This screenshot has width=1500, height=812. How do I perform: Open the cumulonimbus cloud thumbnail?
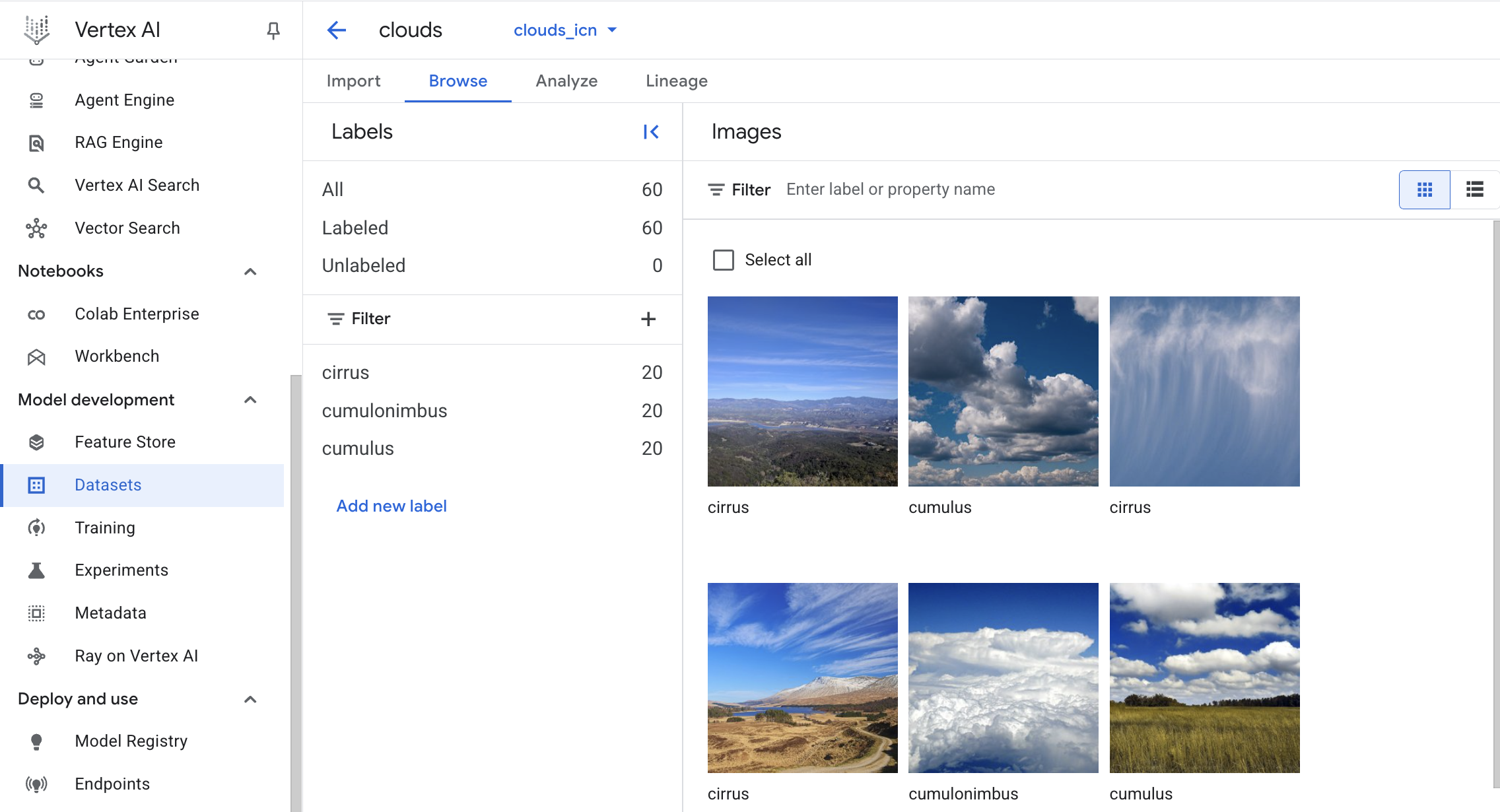tap(1004, 678)
